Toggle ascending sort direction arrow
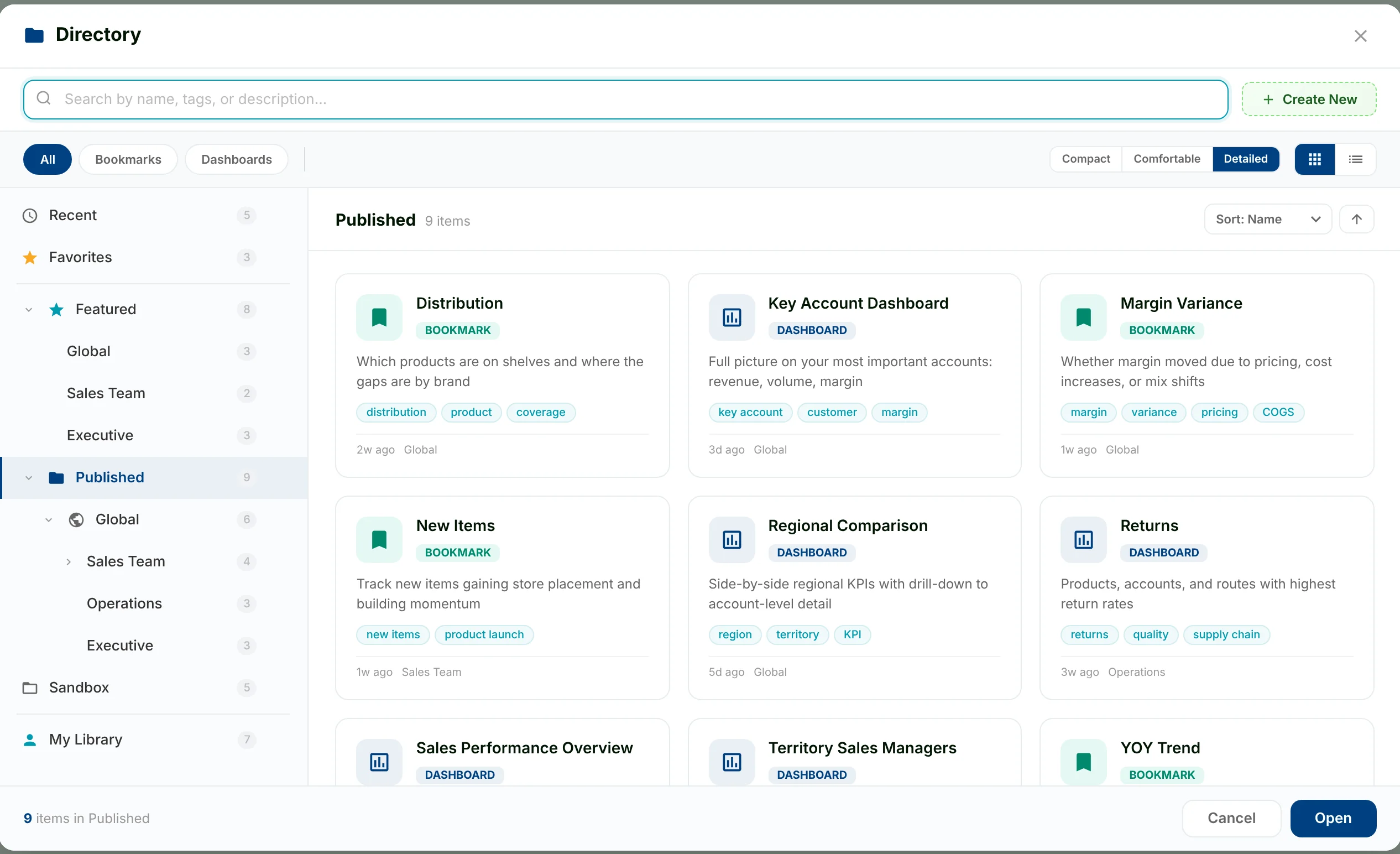The height and width of the screenshot is (854, 1400). pos(1356,220)
